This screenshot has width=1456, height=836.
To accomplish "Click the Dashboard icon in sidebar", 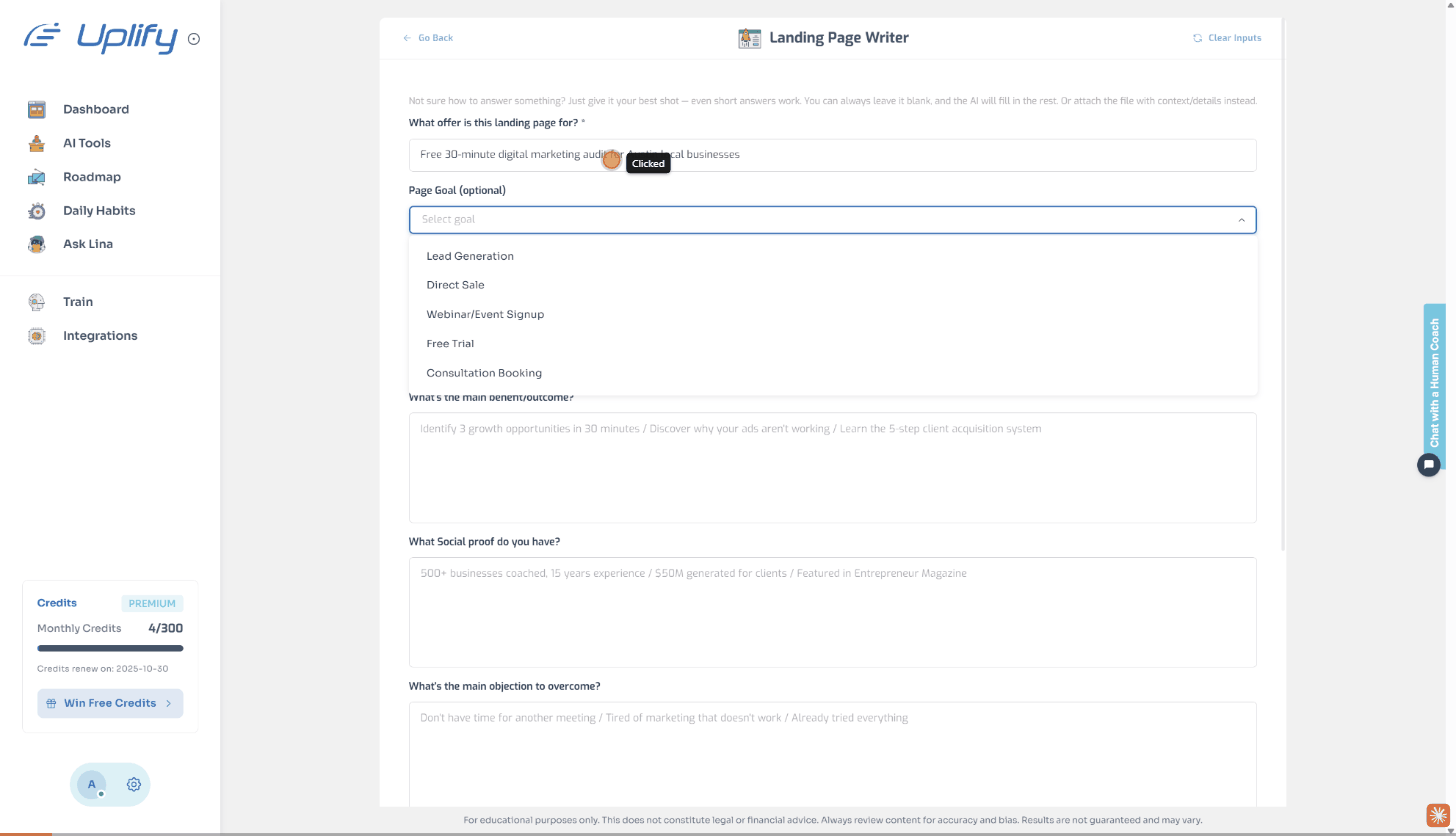I will pos(37,110).
